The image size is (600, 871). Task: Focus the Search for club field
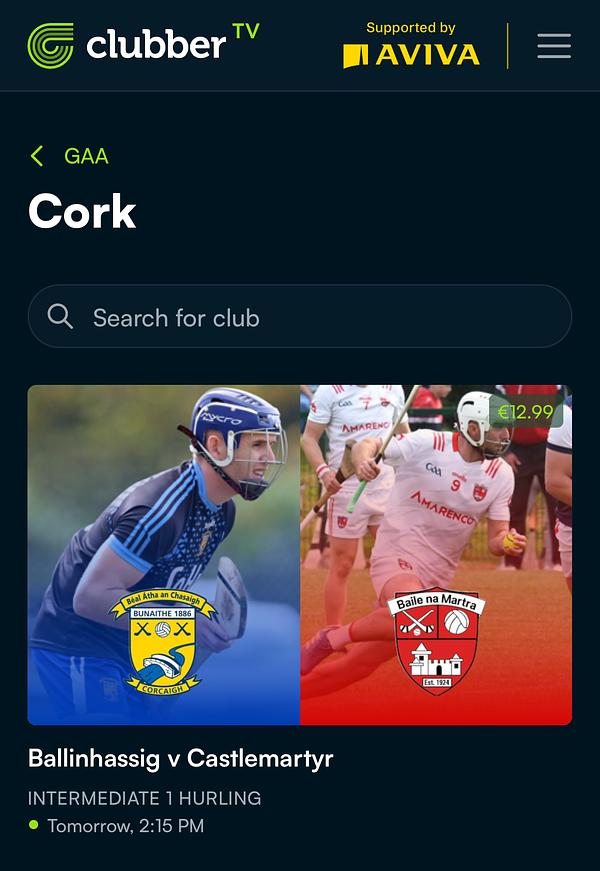tap(300, 317)
